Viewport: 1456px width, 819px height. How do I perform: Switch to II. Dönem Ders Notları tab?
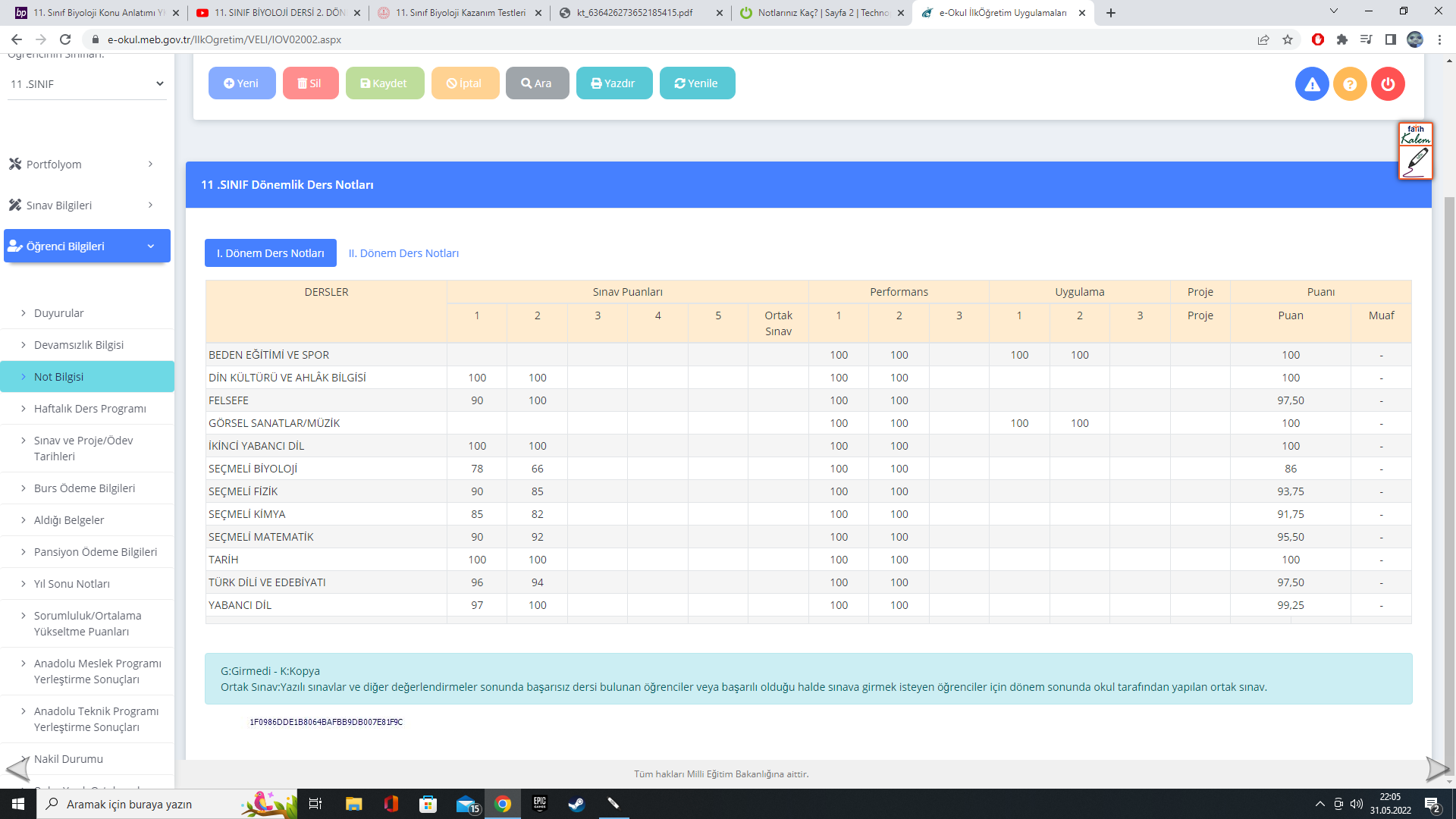[x=403, y=253]
